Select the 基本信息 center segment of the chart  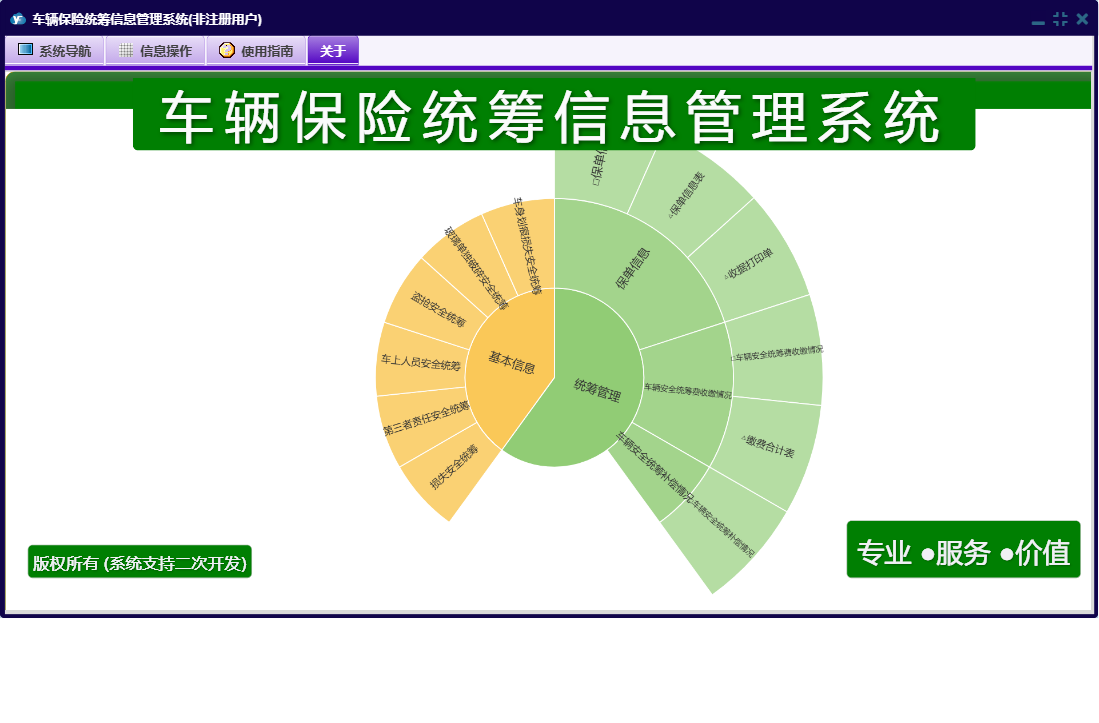tap(511, 363)
